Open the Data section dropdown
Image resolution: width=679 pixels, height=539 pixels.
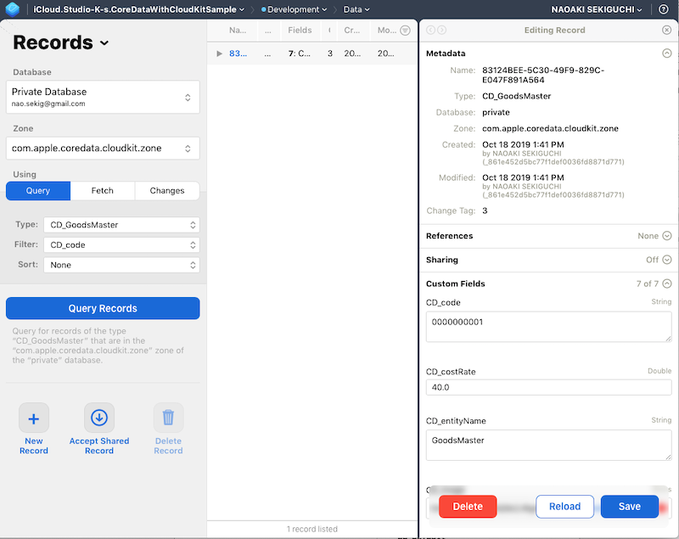coord(356,10)
